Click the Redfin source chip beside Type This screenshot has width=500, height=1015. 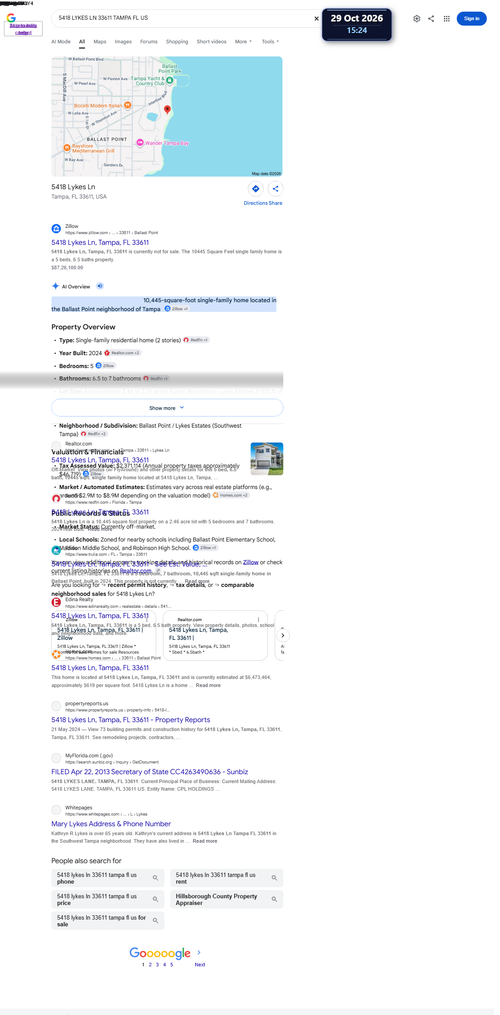coord(196,340)
